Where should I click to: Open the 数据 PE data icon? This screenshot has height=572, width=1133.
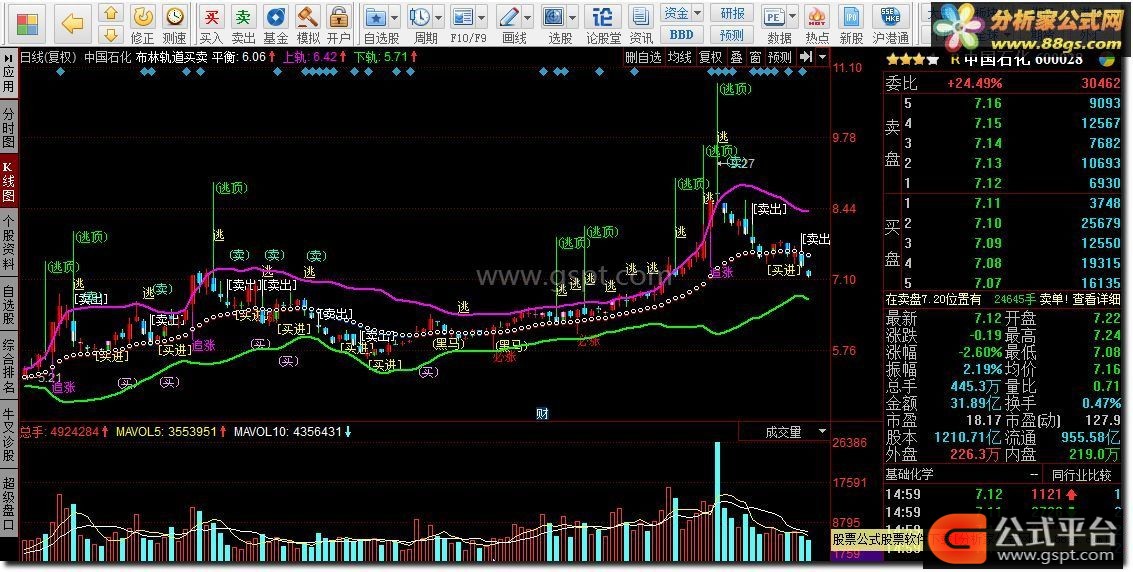[774, 17]
